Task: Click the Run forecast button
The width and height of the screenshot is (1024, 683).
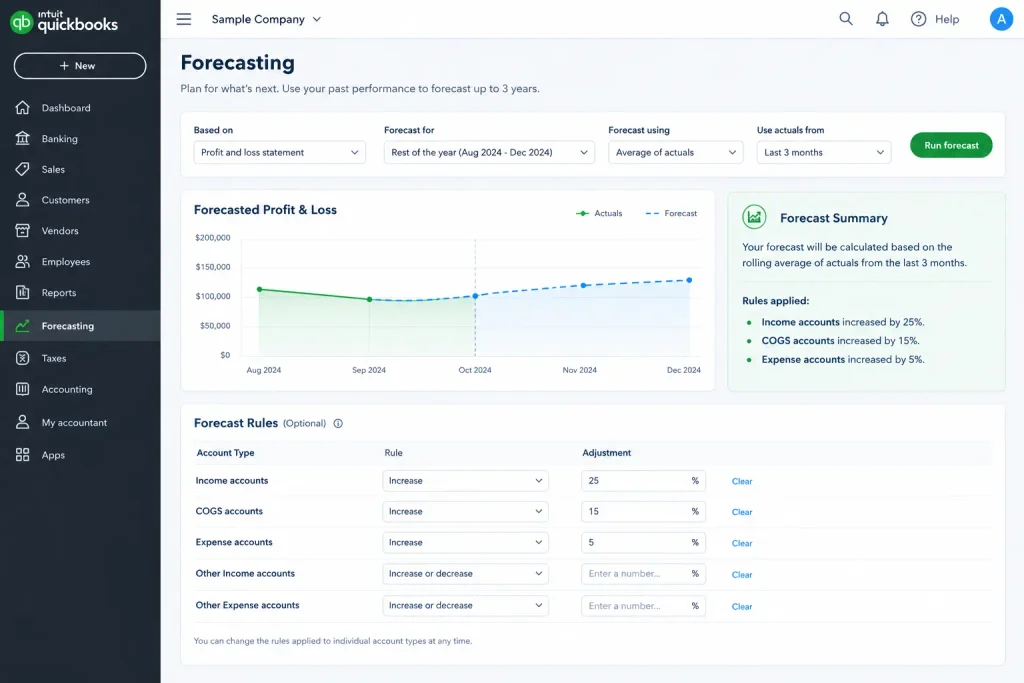Action: pos(951,145)
